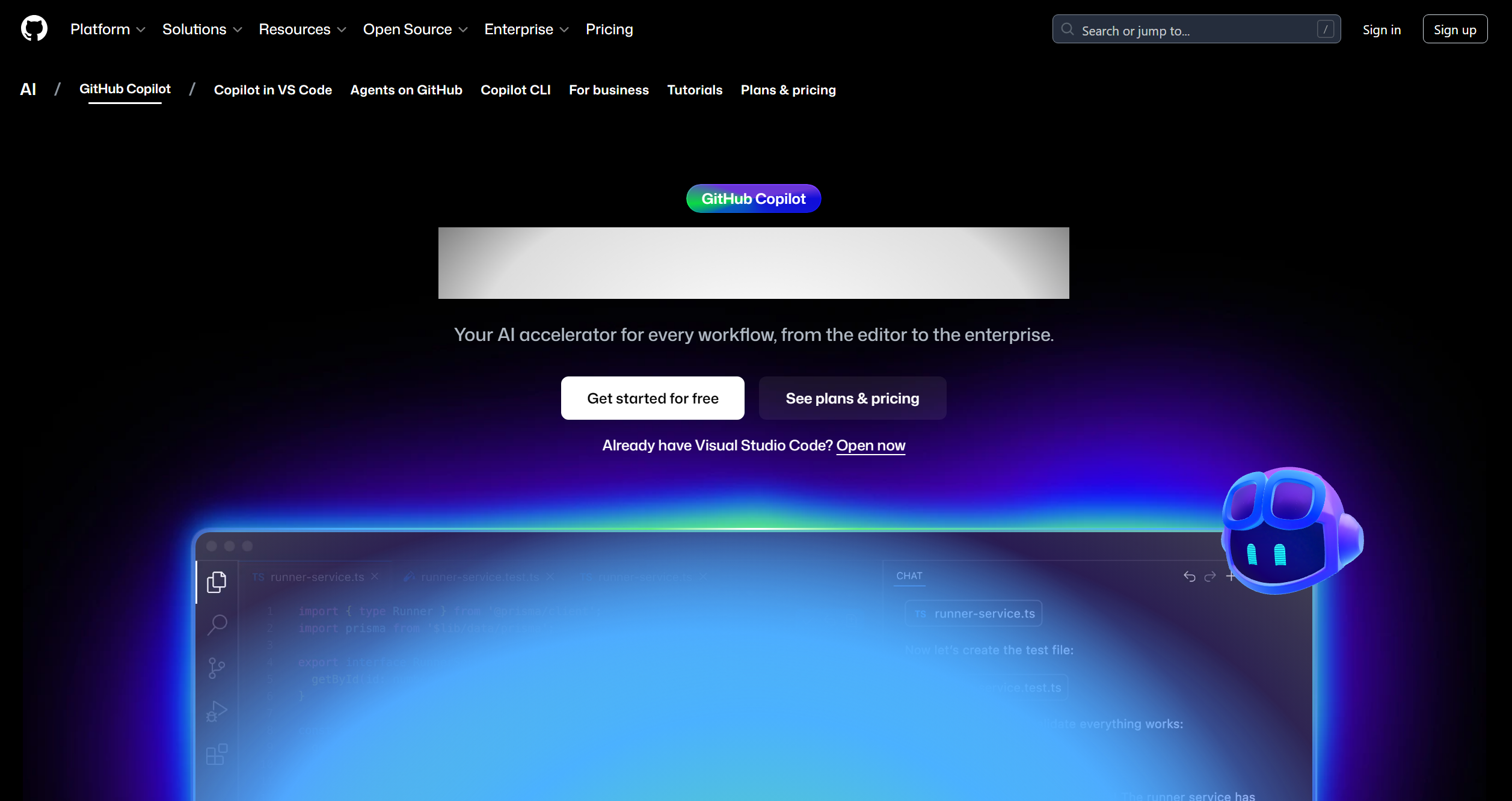Open the Open Source dropdown
The image size is (1512, 801).
[415, 29]
